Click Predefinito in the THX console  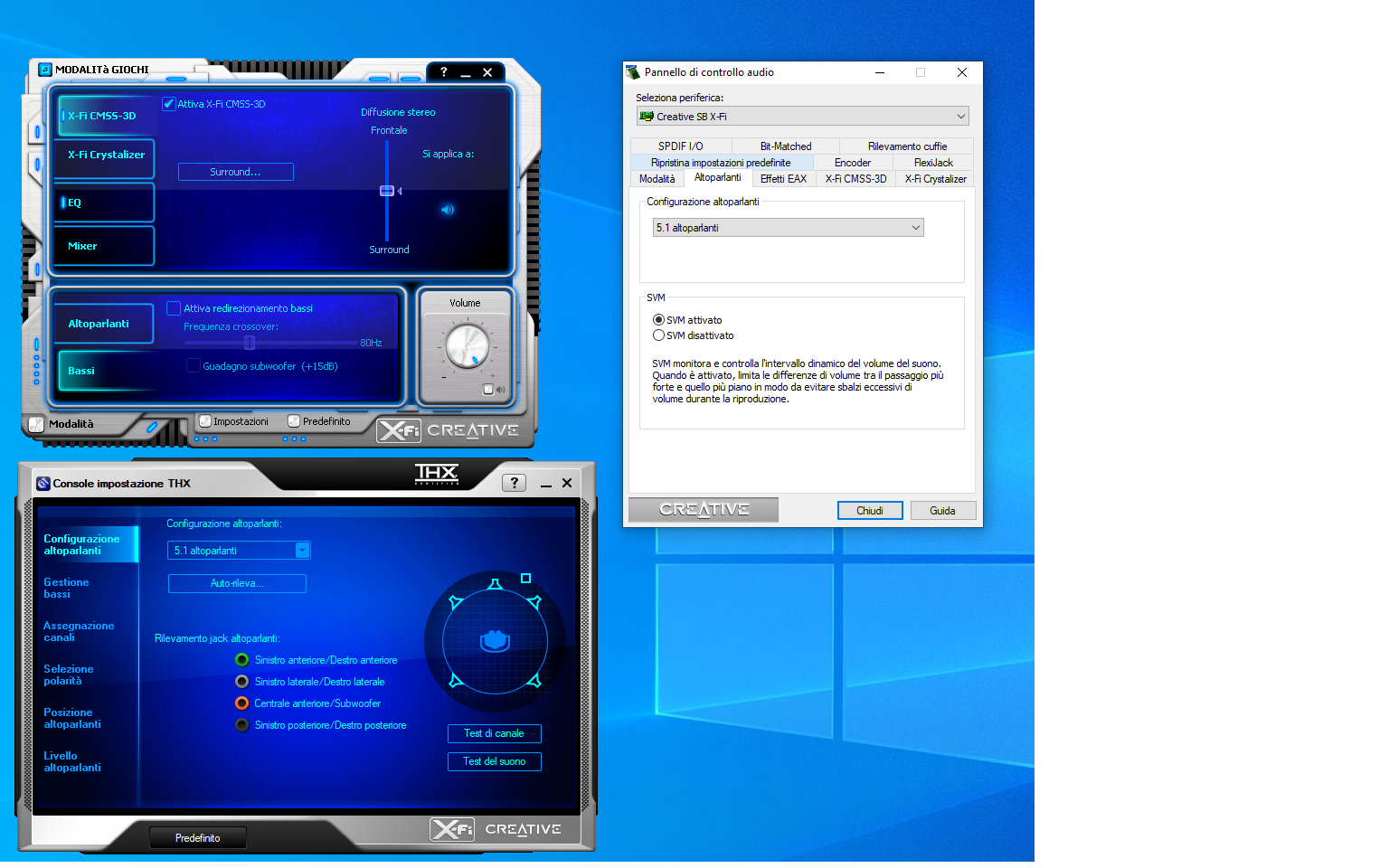pos(197,838)
